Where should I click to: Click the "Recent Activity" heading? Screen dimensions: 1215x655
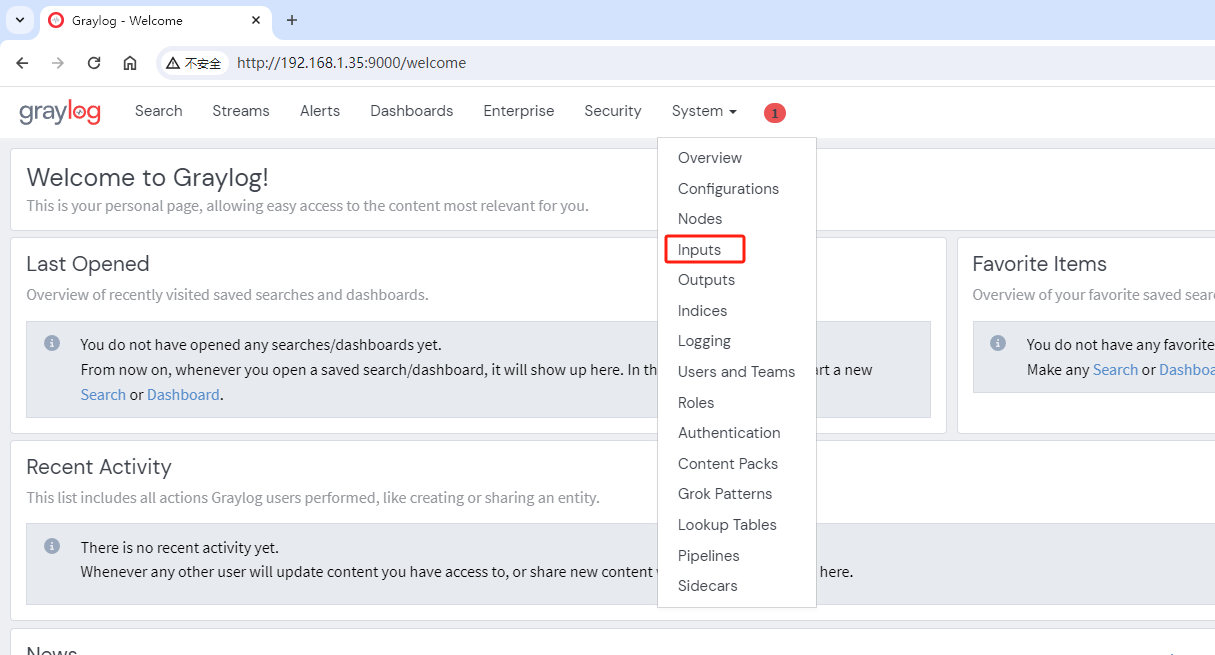point(99,467)
